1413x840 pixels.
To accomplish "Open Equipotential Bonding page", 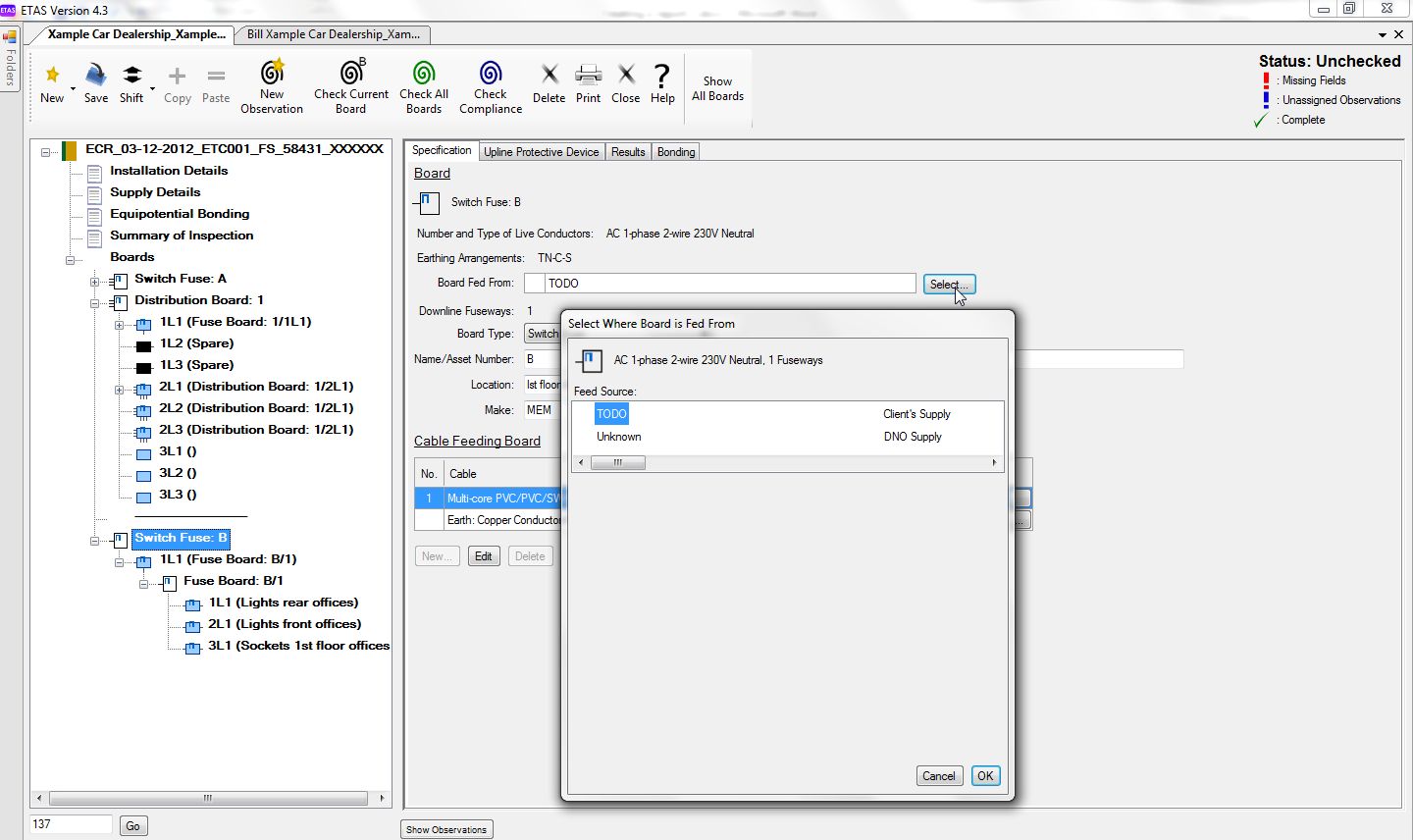I will [180, 214].
